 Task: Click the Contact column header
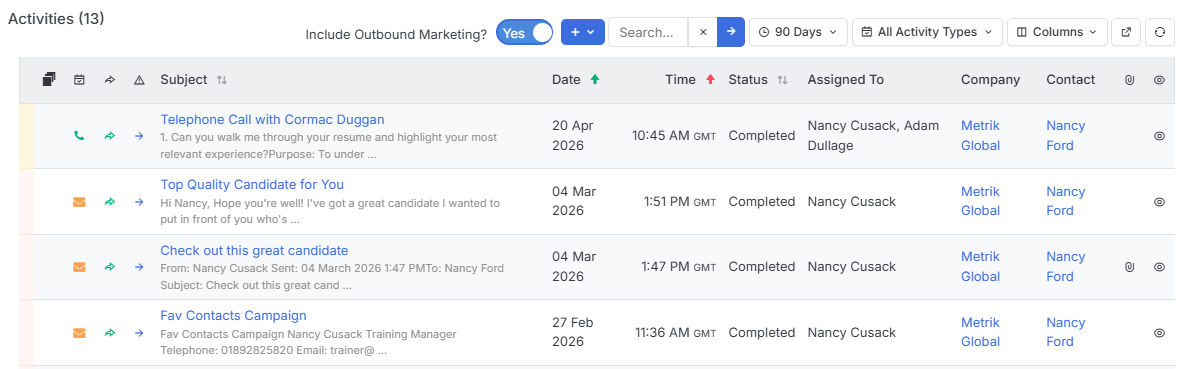coord(1071,80)
